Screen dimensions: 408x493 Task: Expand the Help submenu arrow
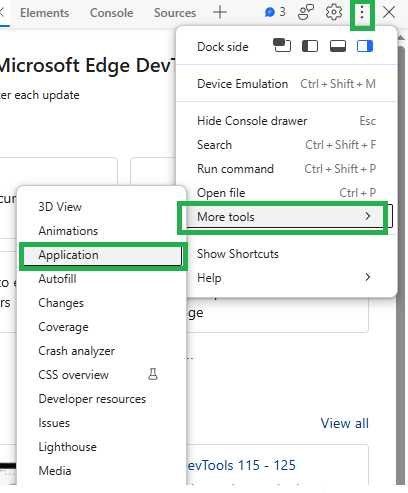[368, 277]
